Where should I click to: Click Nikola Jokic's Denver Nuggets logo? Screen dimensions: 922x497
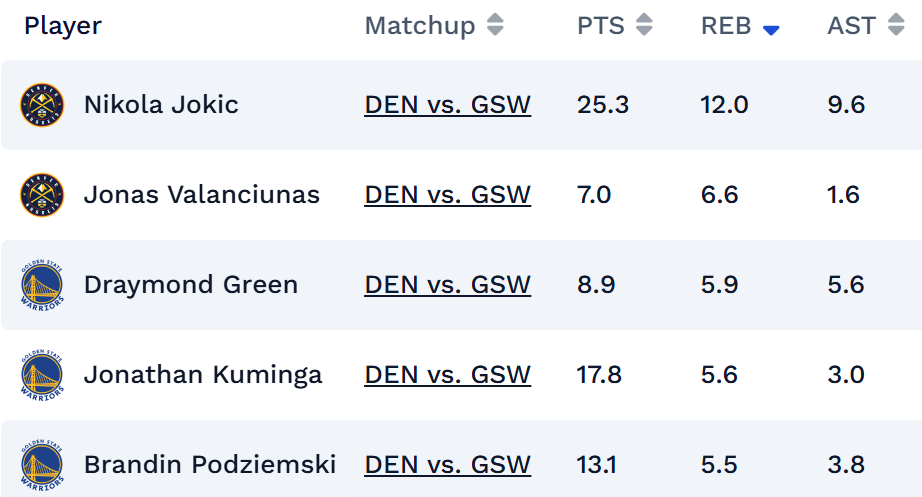[41, 105]
